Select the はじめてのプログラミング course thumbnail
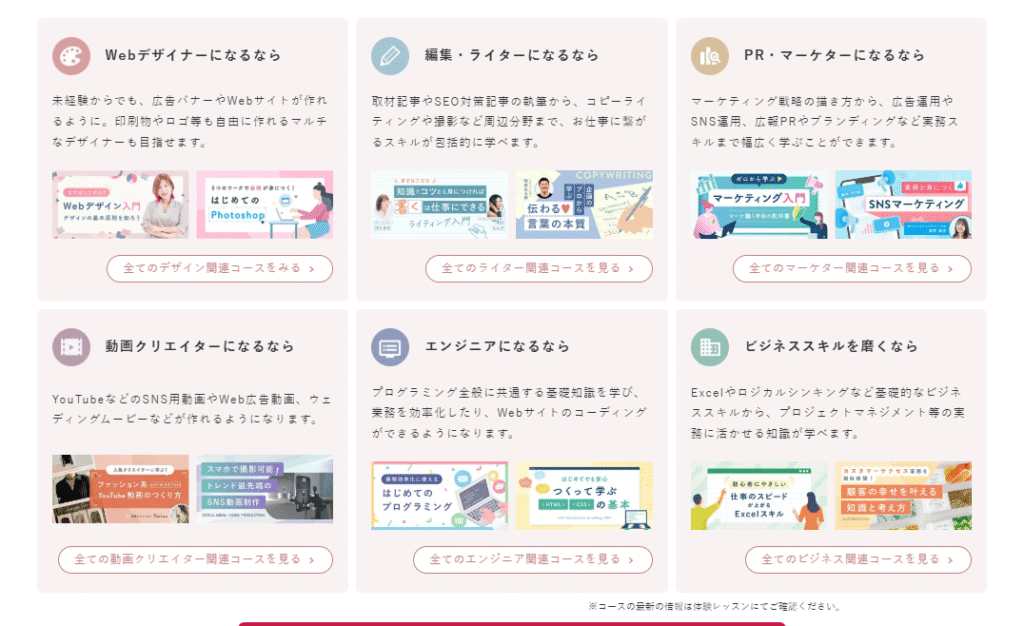 440,496
